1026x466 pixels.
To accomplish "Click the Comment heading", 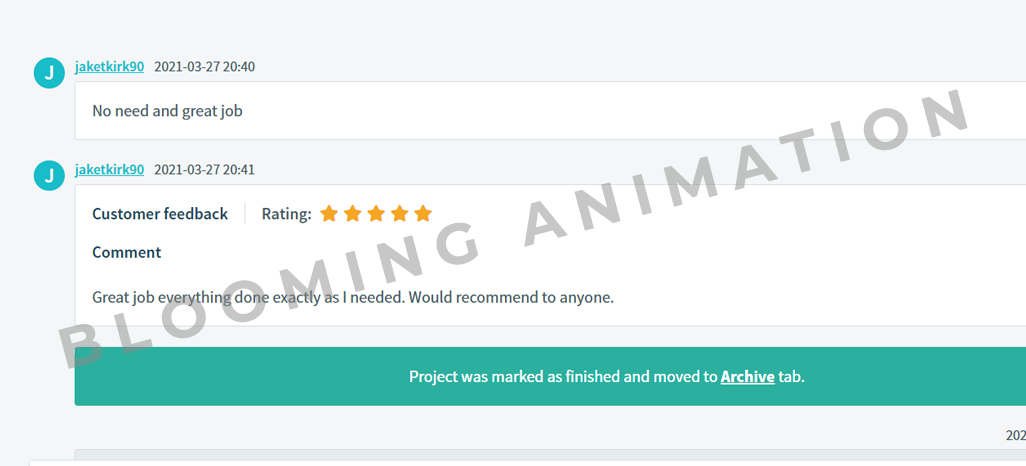I will (x=126, y=253).
